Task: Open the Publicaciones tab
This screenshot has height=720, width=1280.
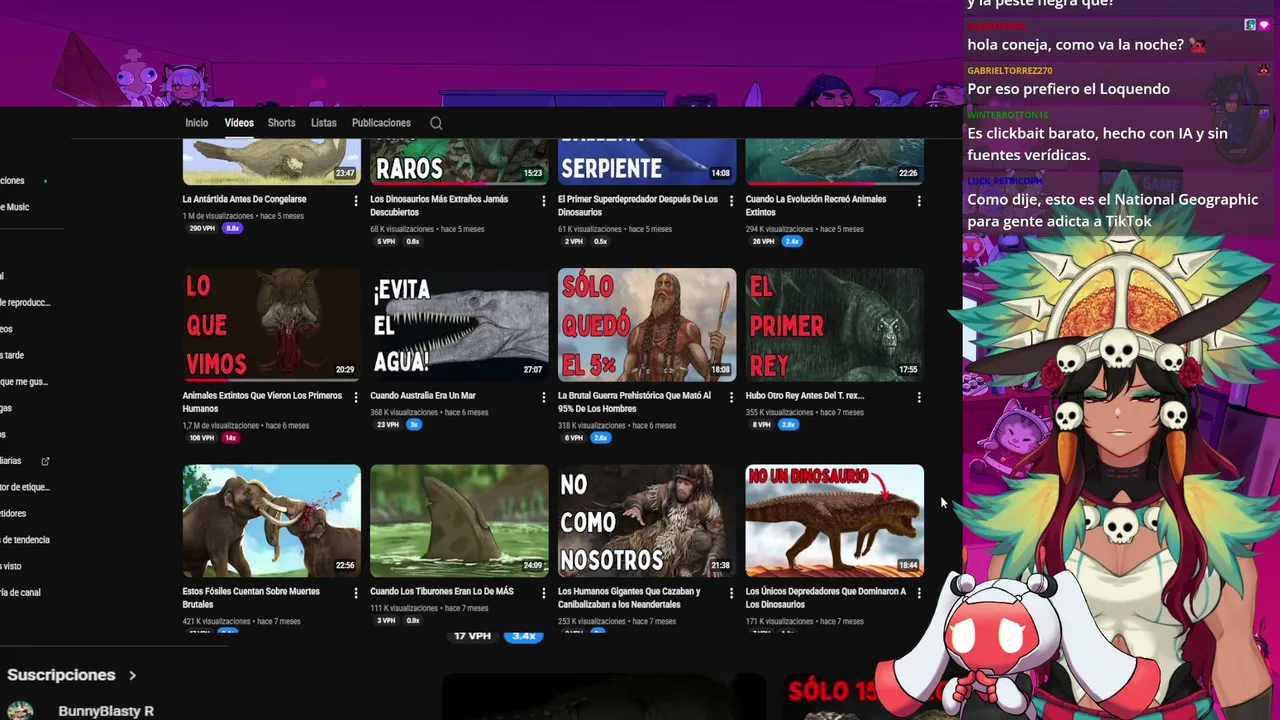Action: [x=381, y=123]
